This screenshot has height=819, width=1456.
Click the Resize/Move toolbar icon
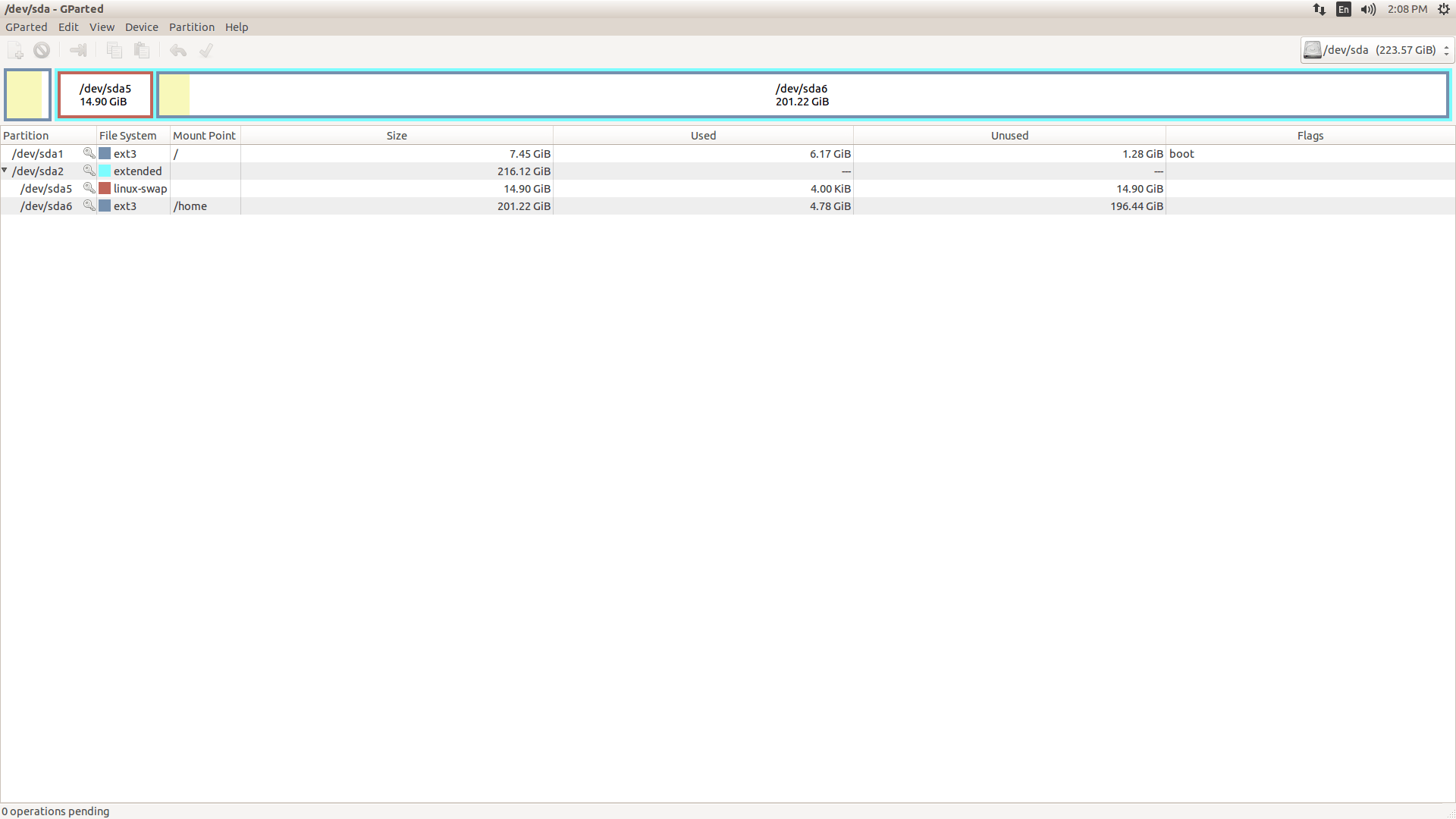78,51
